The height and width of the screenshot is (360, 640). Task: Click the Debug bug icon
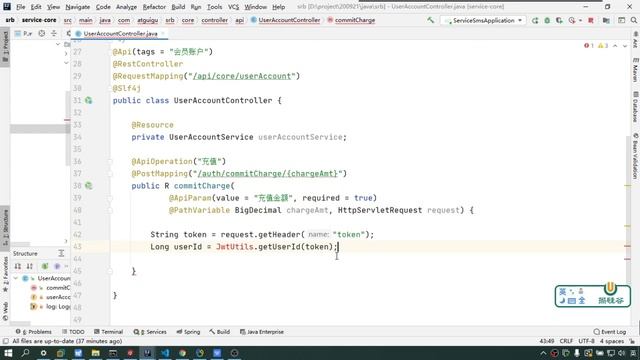[547, 20]
